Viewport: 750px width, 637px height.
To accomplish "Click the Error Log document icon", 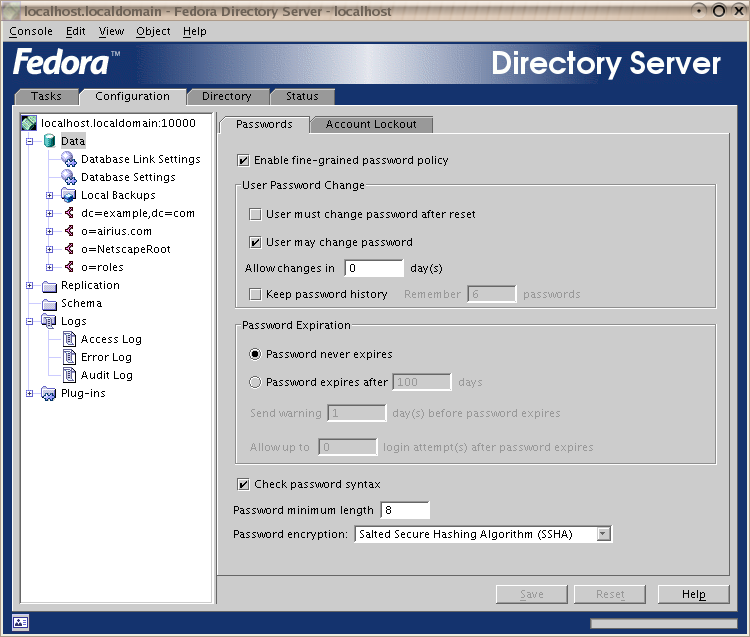I will click(69, 357).
